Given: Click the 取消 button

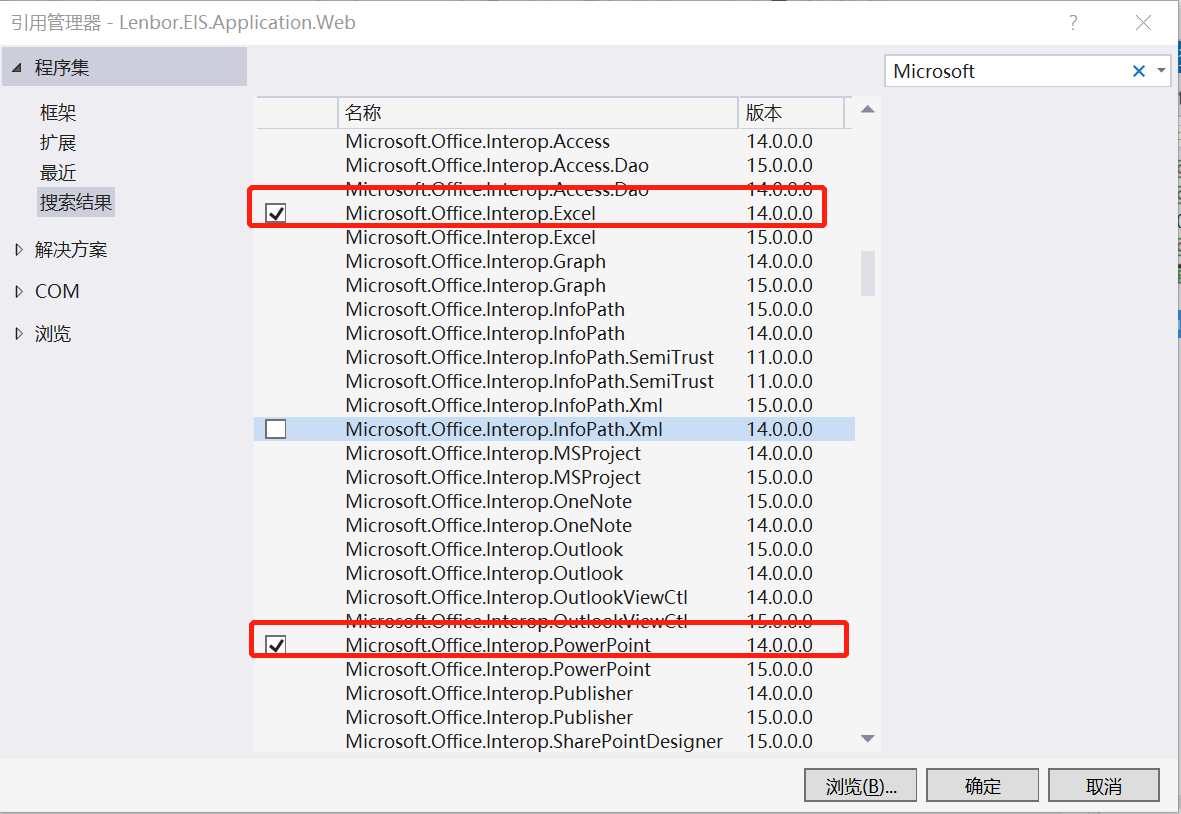Looking at the screenshot, I should 1103,786.
